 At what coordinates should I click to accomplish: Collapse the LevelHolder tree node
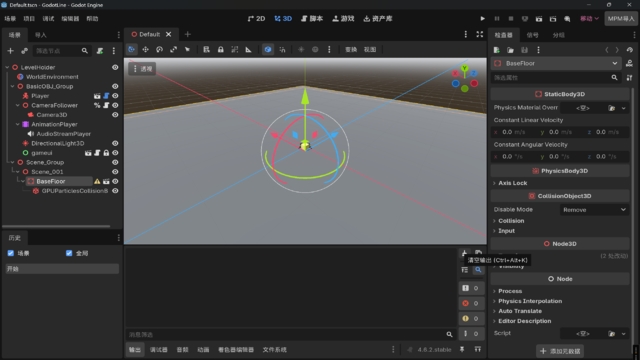point(7,67)
